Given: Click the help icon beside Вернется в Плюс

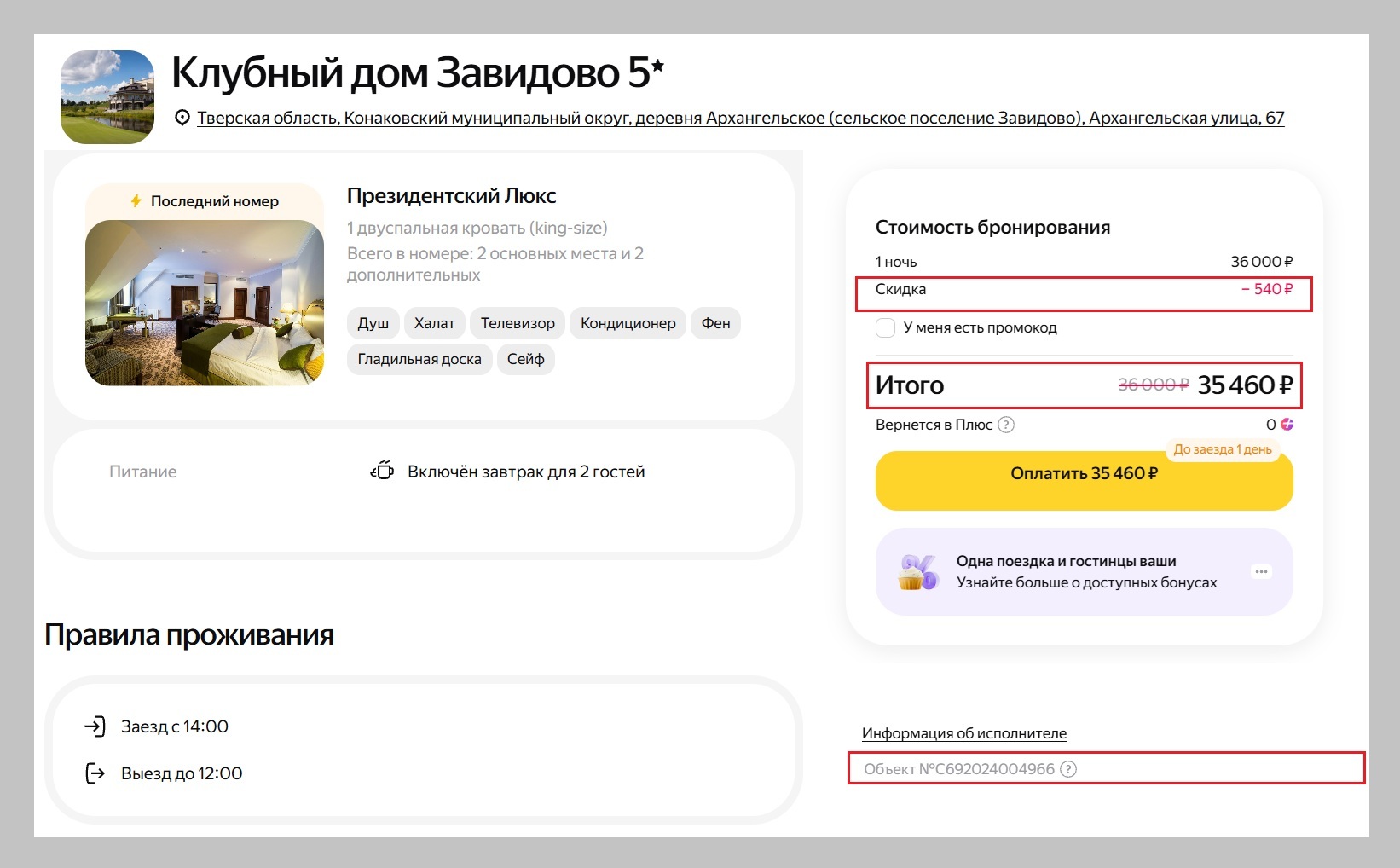Looking at the screenshot, I should click(x=1006, y=425).
